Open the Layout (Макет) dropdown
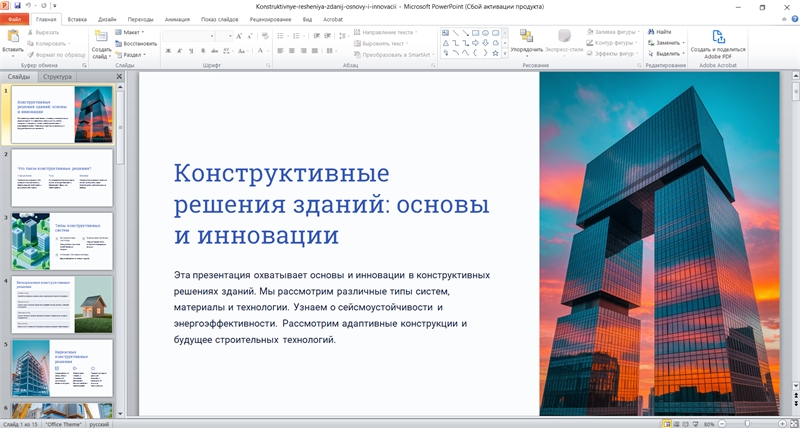800x428 pixels. (x=130, y=32)
